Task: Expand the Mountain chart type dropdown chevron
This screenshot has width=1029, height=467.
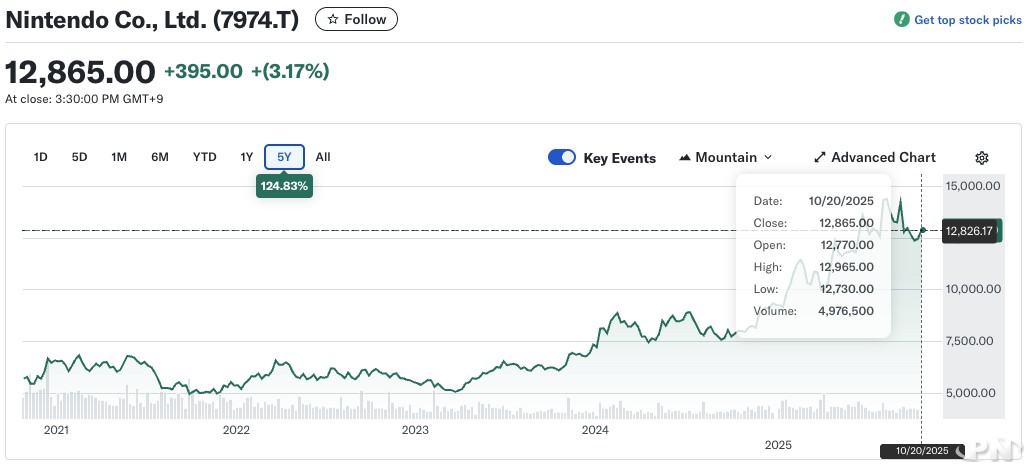Action: [768, 158]
